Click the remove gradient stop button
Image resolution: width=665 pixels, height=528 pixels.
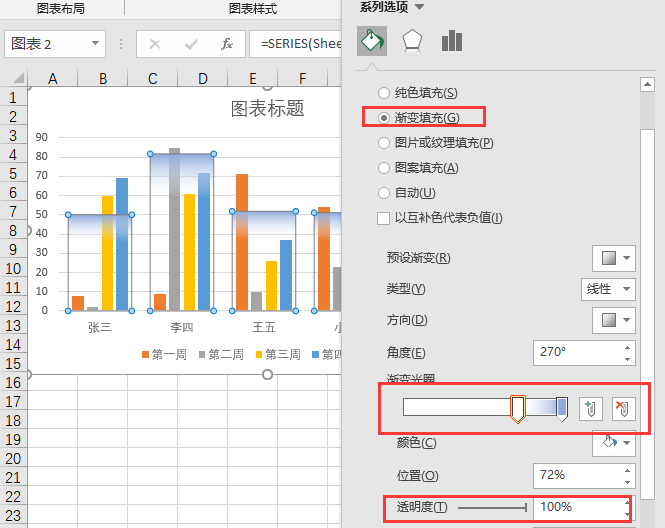pyautogui.click(x=623, y=408)
